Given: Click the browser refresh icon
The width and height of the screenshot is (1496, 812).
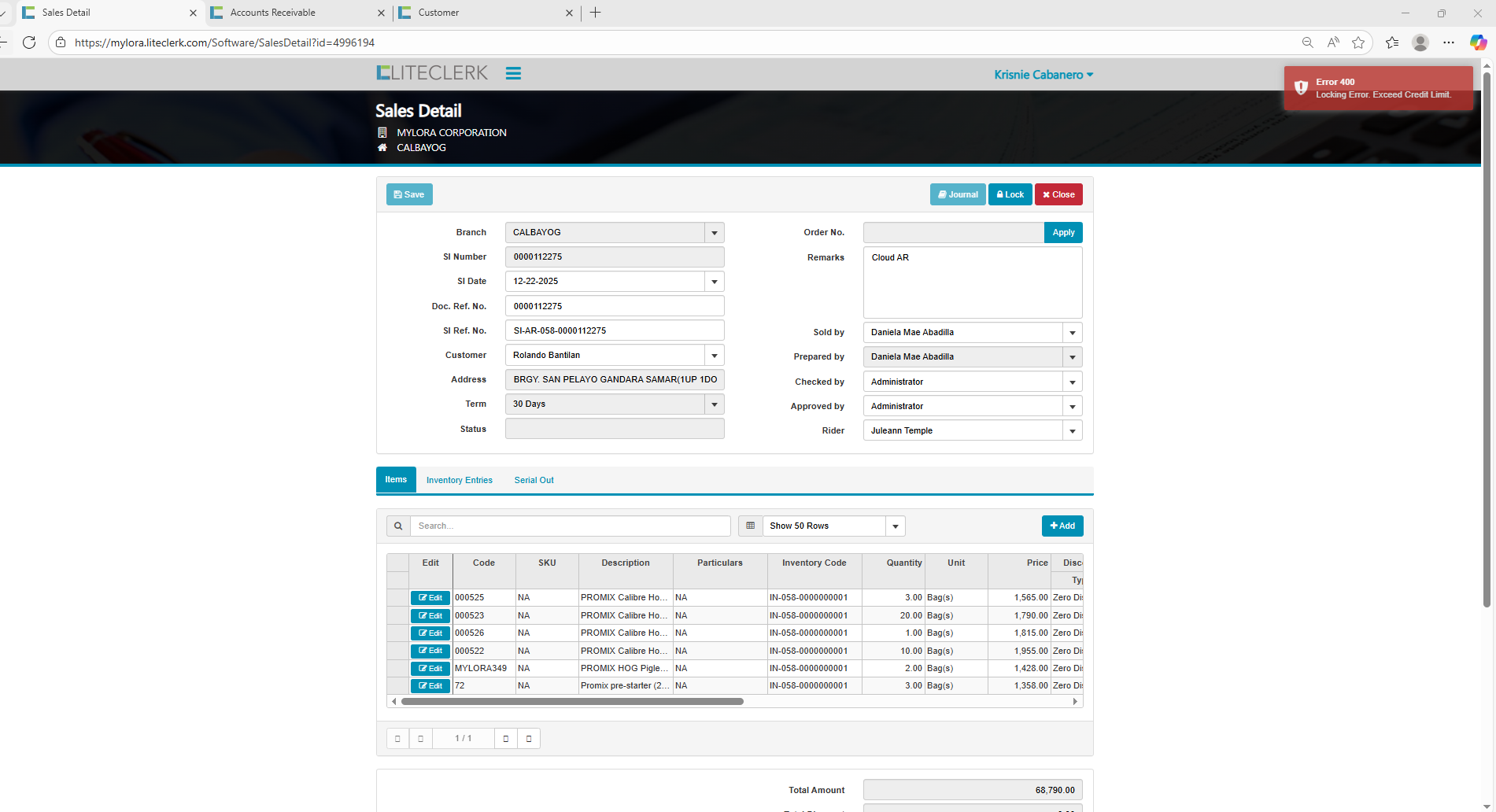Looking at the screenshot, I should 29,42.
